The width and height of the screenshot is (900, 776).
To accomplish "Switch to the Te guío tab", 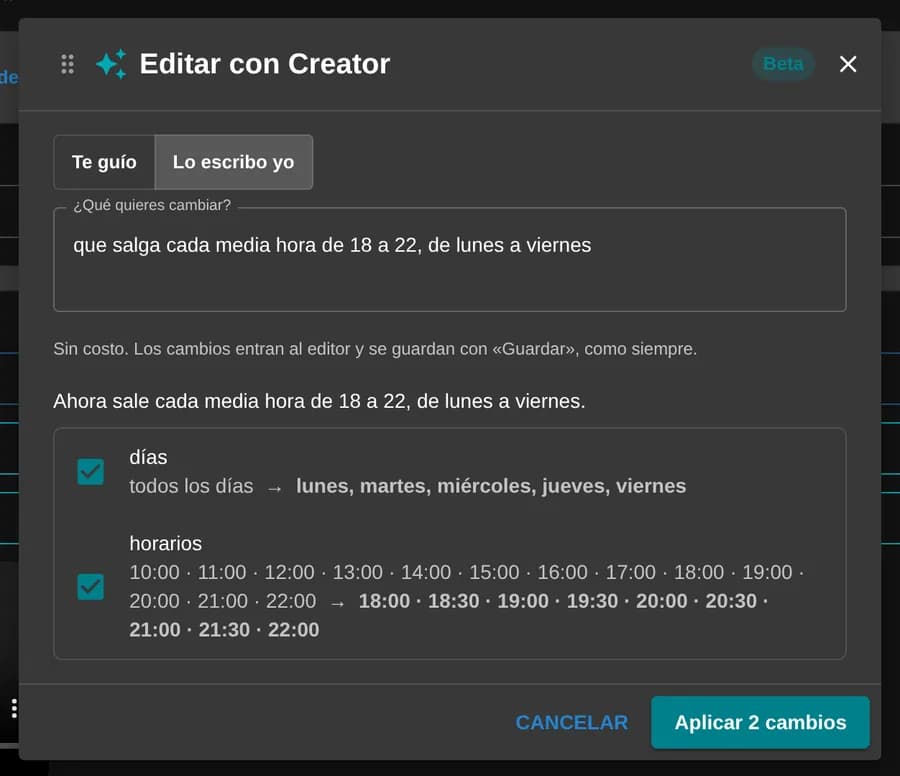I will [104, 162].
